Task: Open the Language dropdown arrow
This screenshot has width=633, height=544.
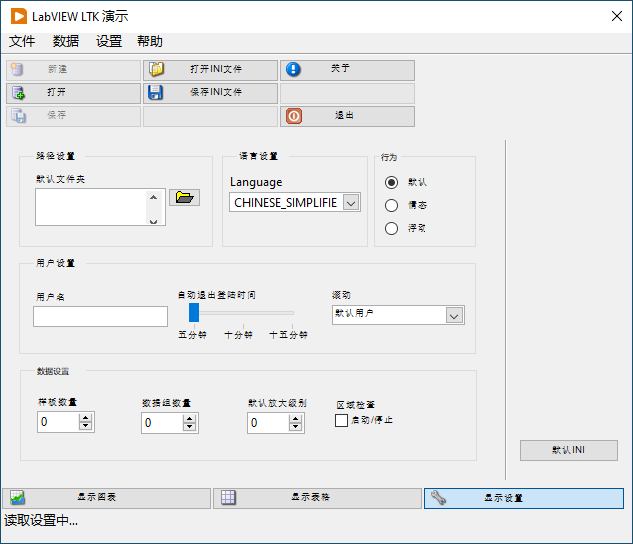Action: coord(351,203)
